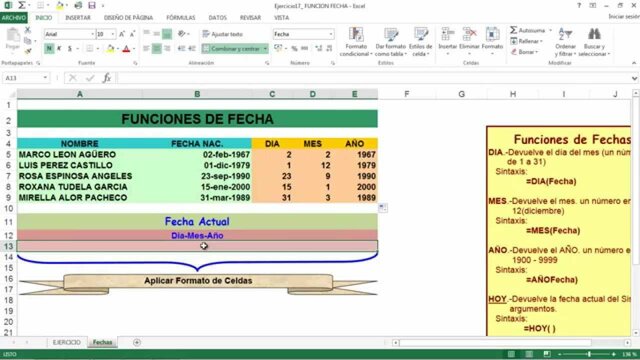Click the decrease indent icon
The image size is (640, 360).
pos(181,49)
